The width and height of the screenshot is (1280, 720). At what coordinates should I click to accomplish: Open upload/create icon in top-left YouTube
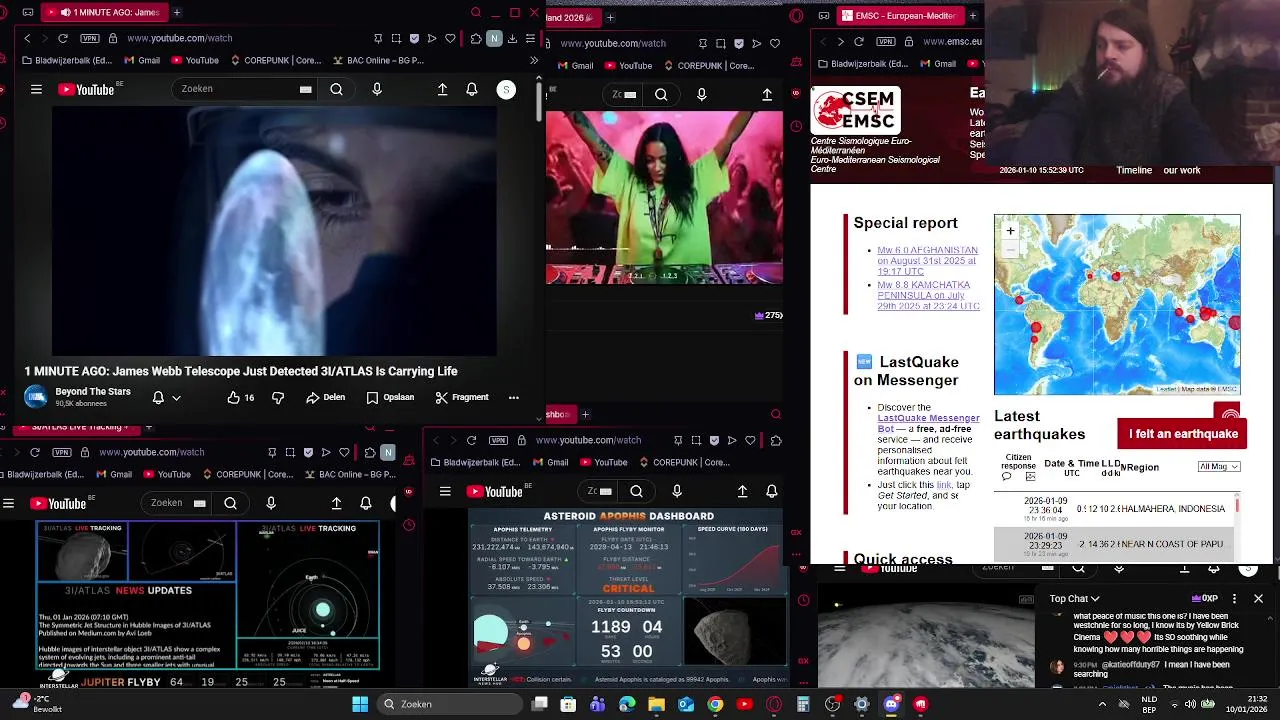(442, 89)
